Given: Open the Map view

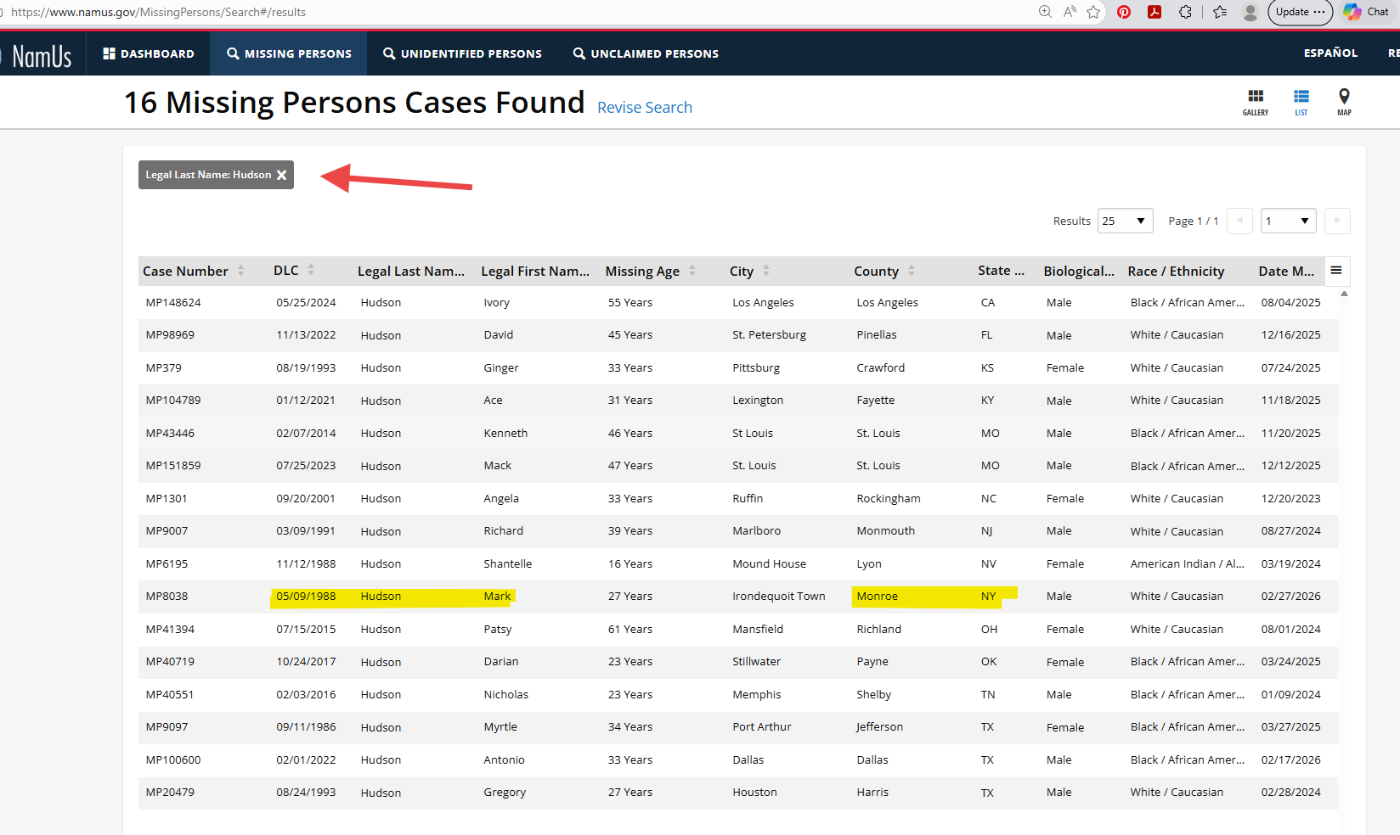Looking at the screenshot, I should click(1344, 102).
